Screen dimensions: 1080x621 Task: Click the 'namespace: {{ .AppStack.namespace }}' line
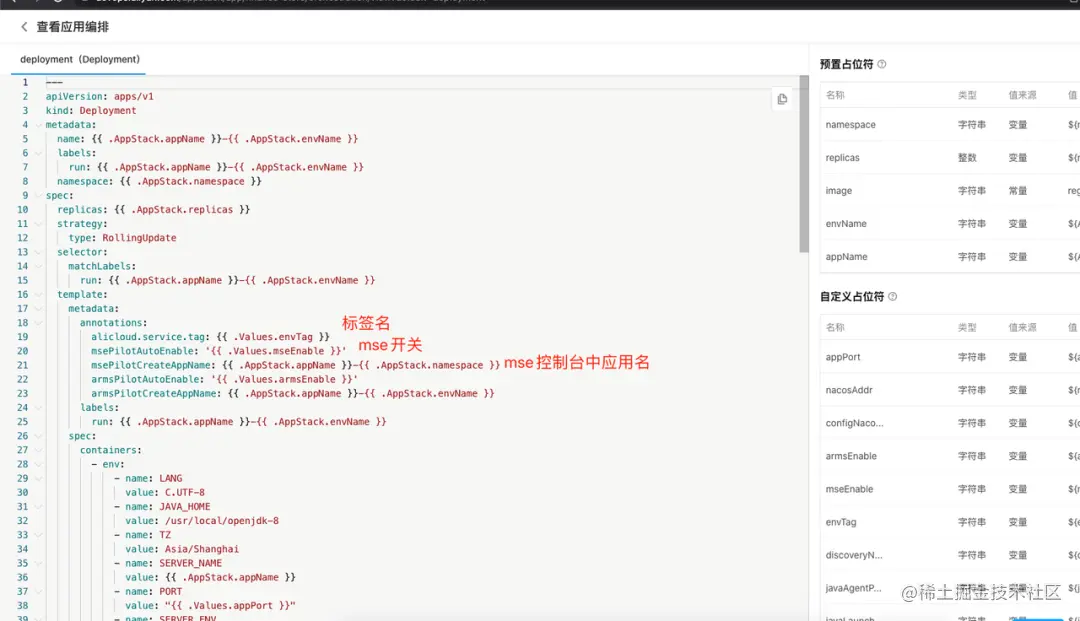159,181
